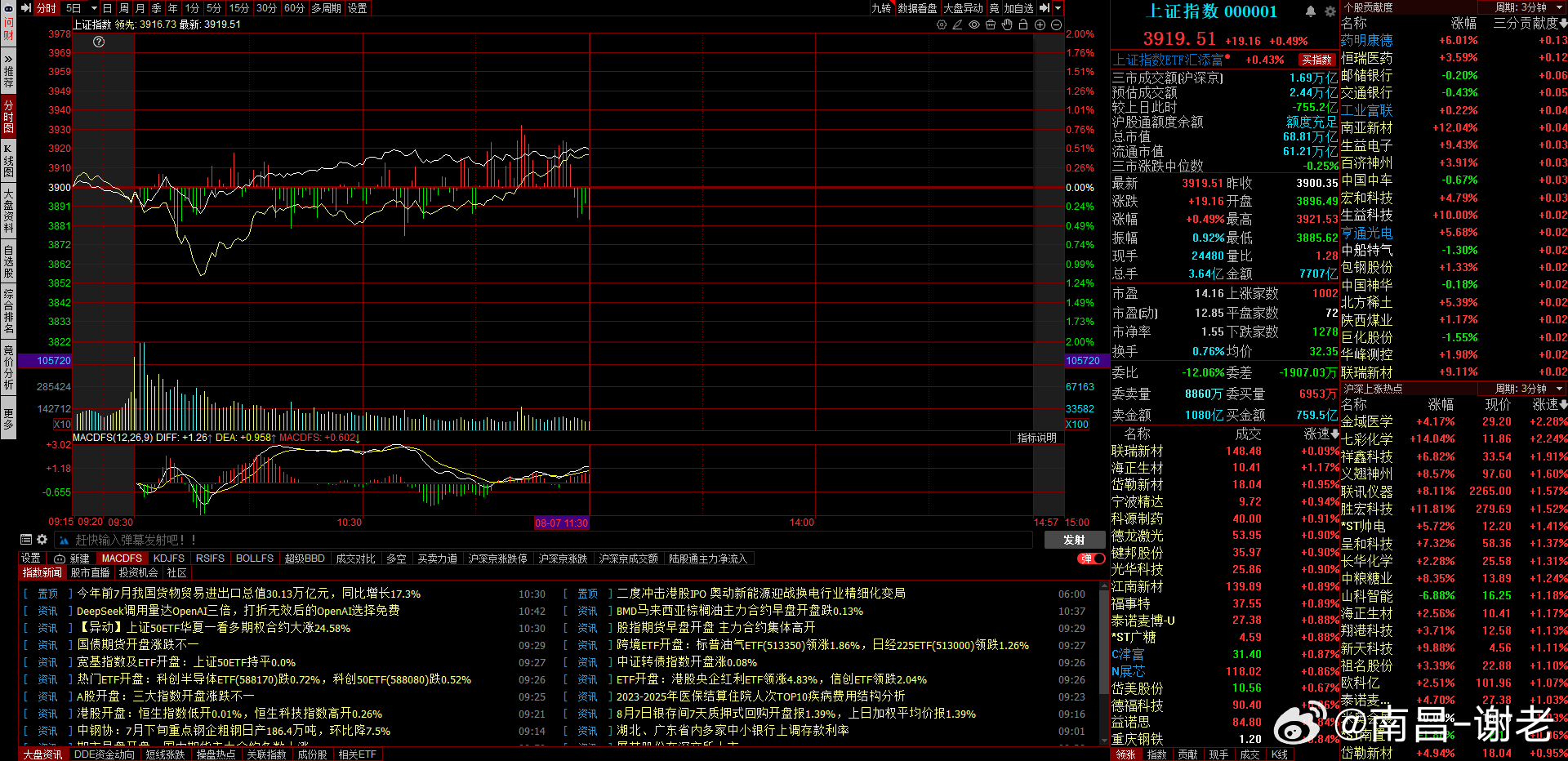Open the chart settings gear icon
Image resolution: width=1568 pixels, height=761 pixels.
tap(942, 24)
